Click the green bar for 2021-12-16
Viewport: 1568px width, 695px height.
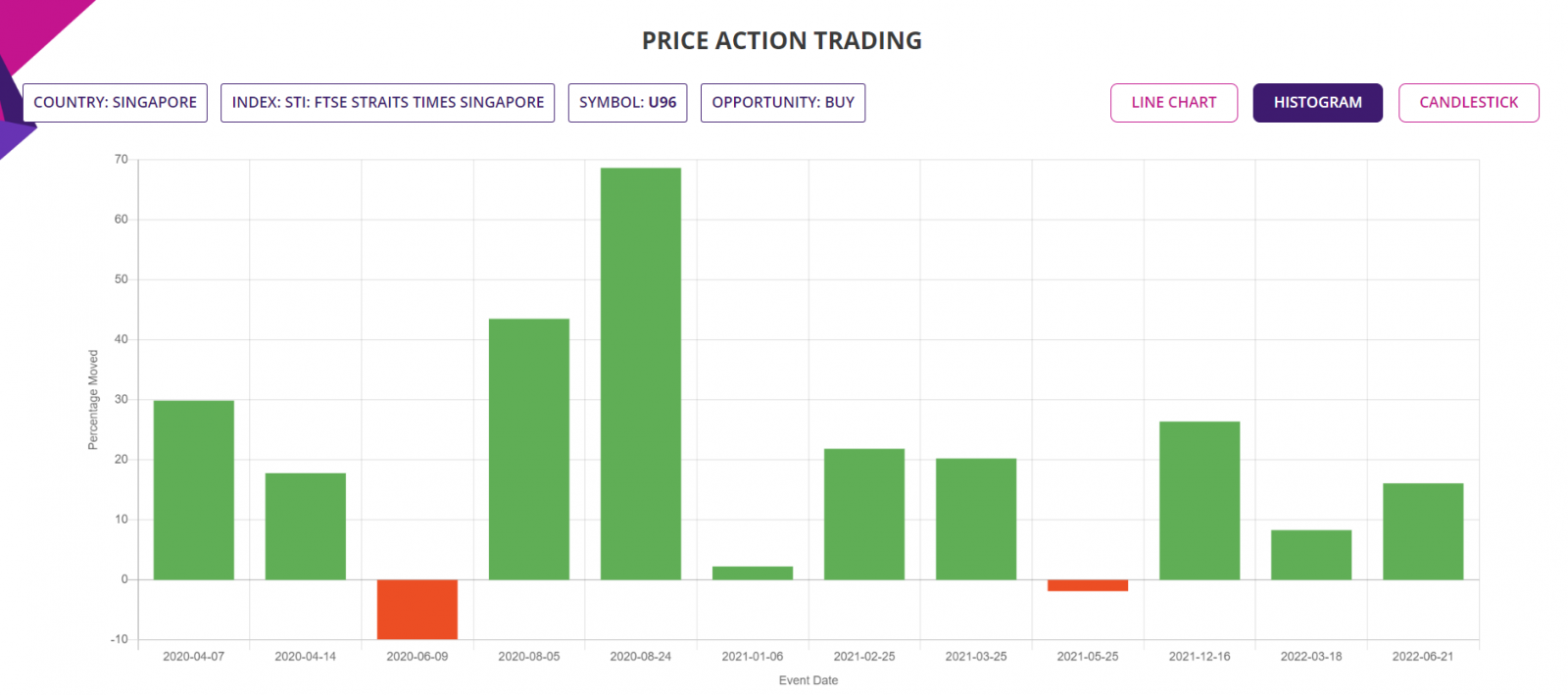point(1200,500)
